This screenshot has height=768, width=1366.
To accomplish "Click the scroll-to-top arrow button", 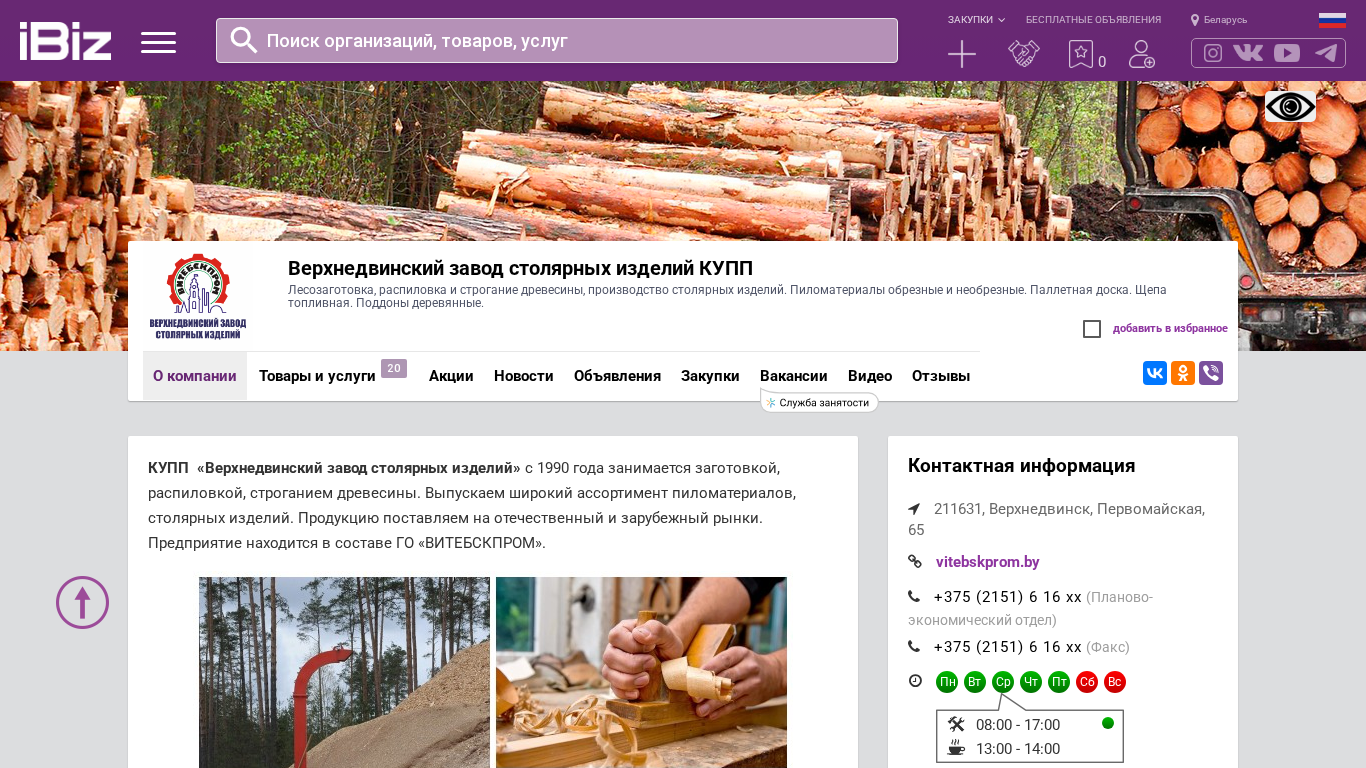I will pos(82,602).
